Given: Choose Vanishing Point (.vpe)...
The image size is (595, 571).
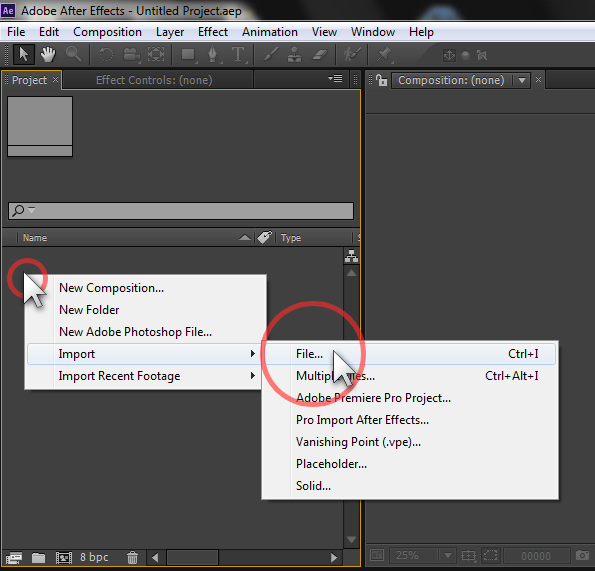Looking at the screenshot, I should (x=410, y=442).
